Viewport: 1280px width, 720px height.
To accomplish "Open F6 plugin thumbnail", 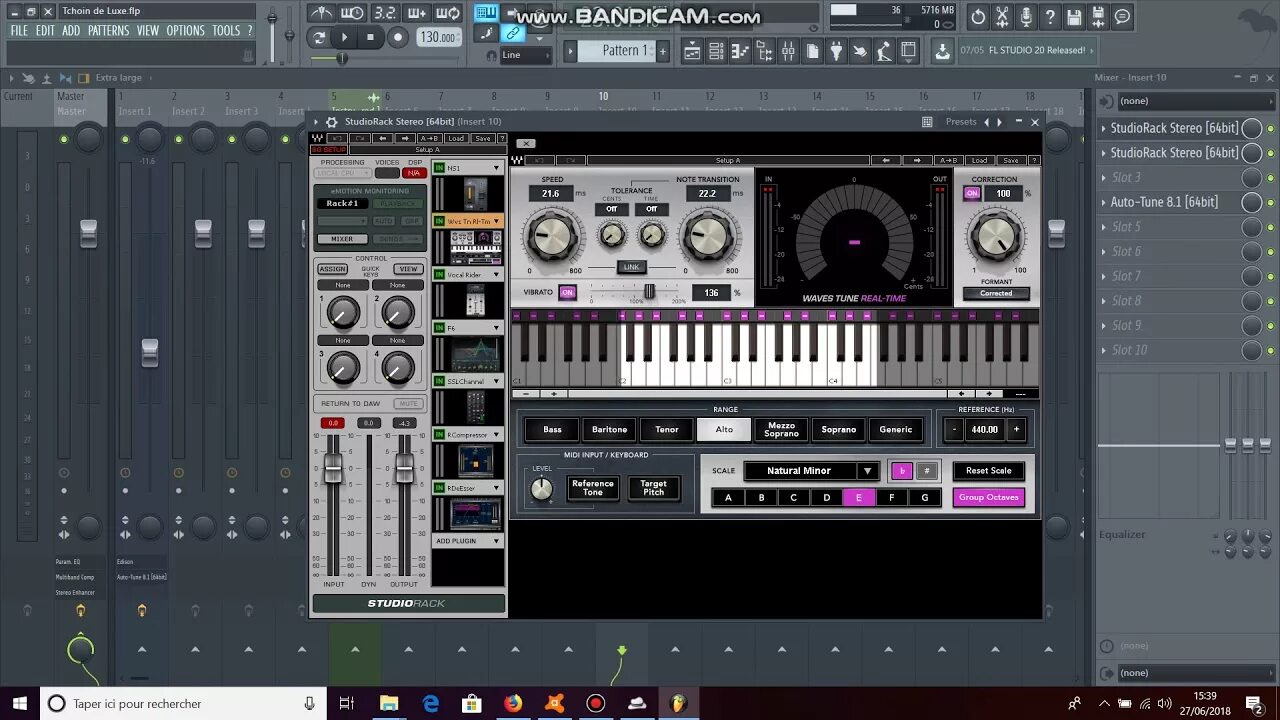I will (x=475, y=354).
